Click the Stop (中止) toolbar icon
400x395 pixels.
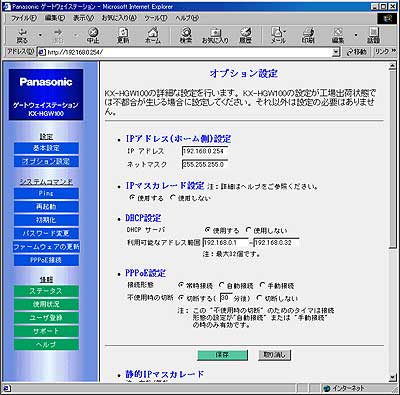(x=93, y=35)
